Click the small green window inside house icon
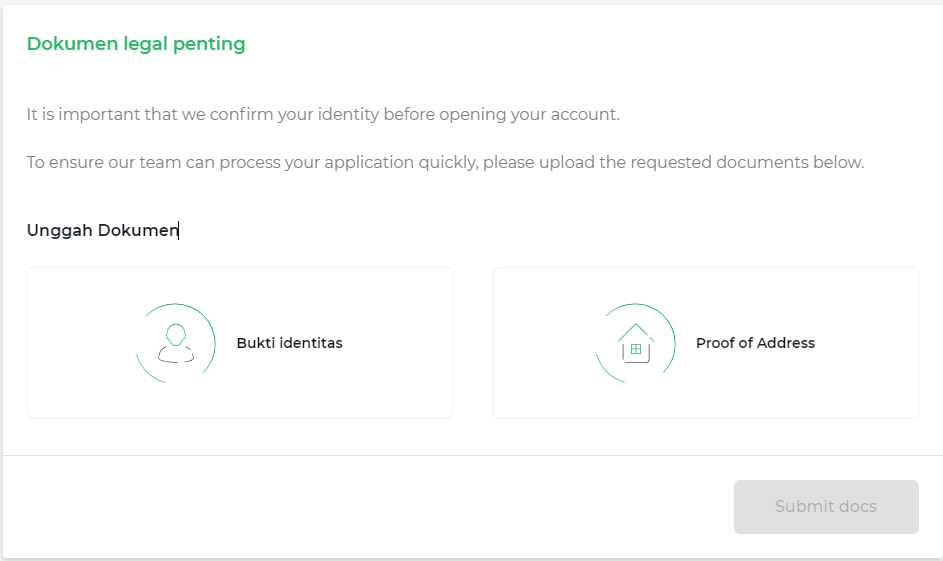This screenshot has width=943, height=561. click(x=635, y=349)
